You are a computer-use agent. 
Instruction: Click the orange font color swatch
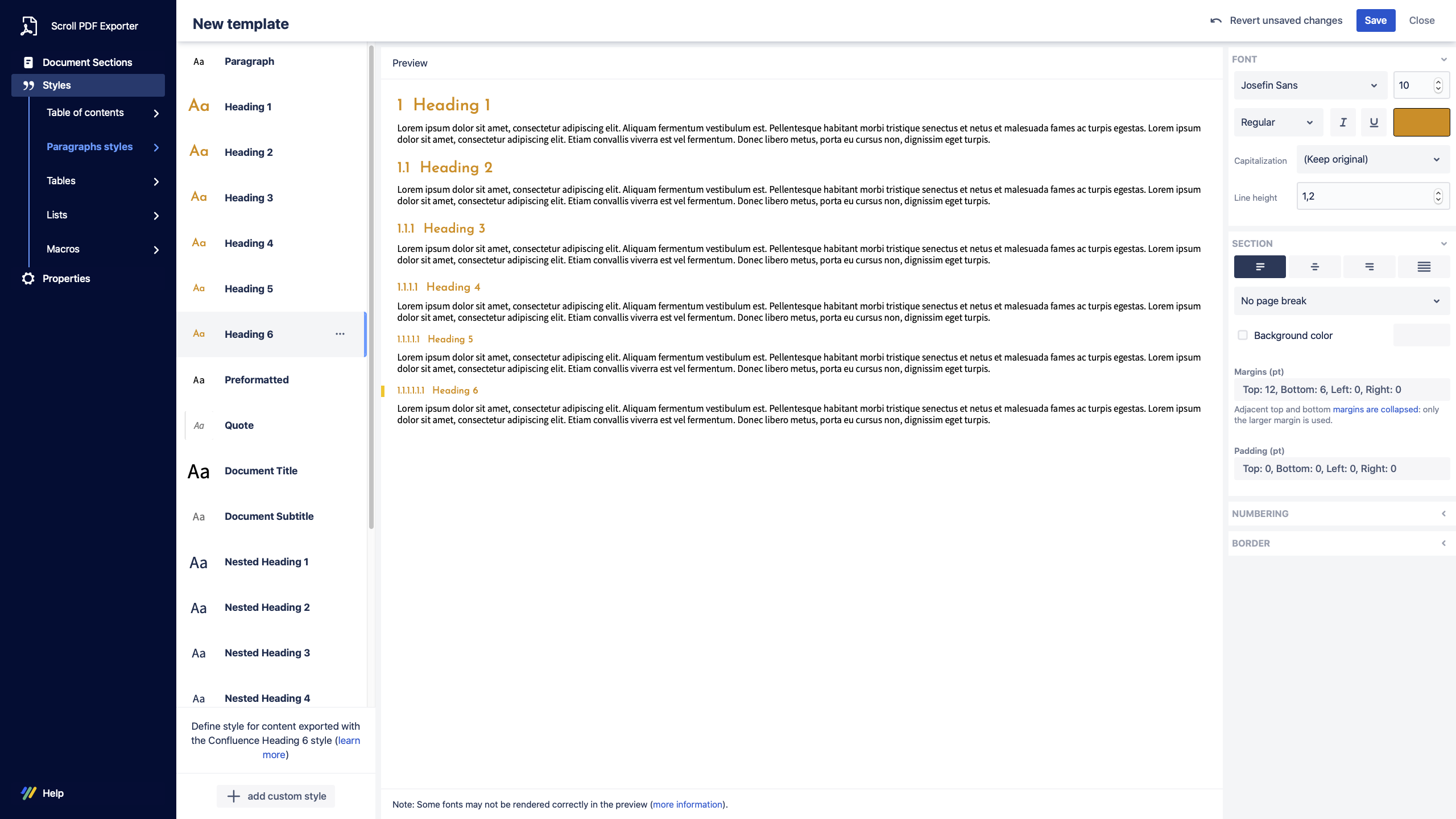point(1421,122)
